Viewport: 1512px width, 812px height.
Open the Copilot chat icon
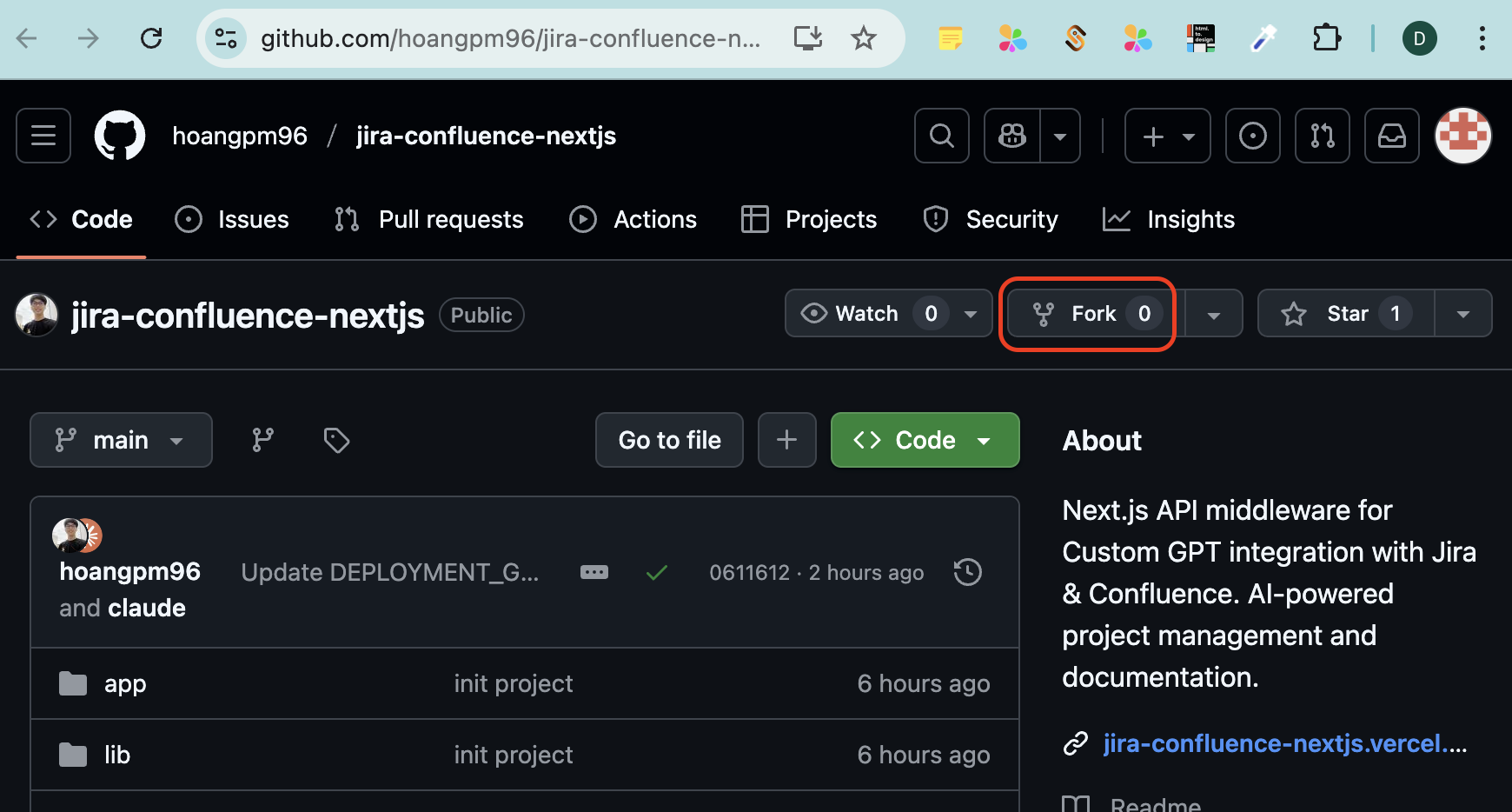tap(1012, 136)
